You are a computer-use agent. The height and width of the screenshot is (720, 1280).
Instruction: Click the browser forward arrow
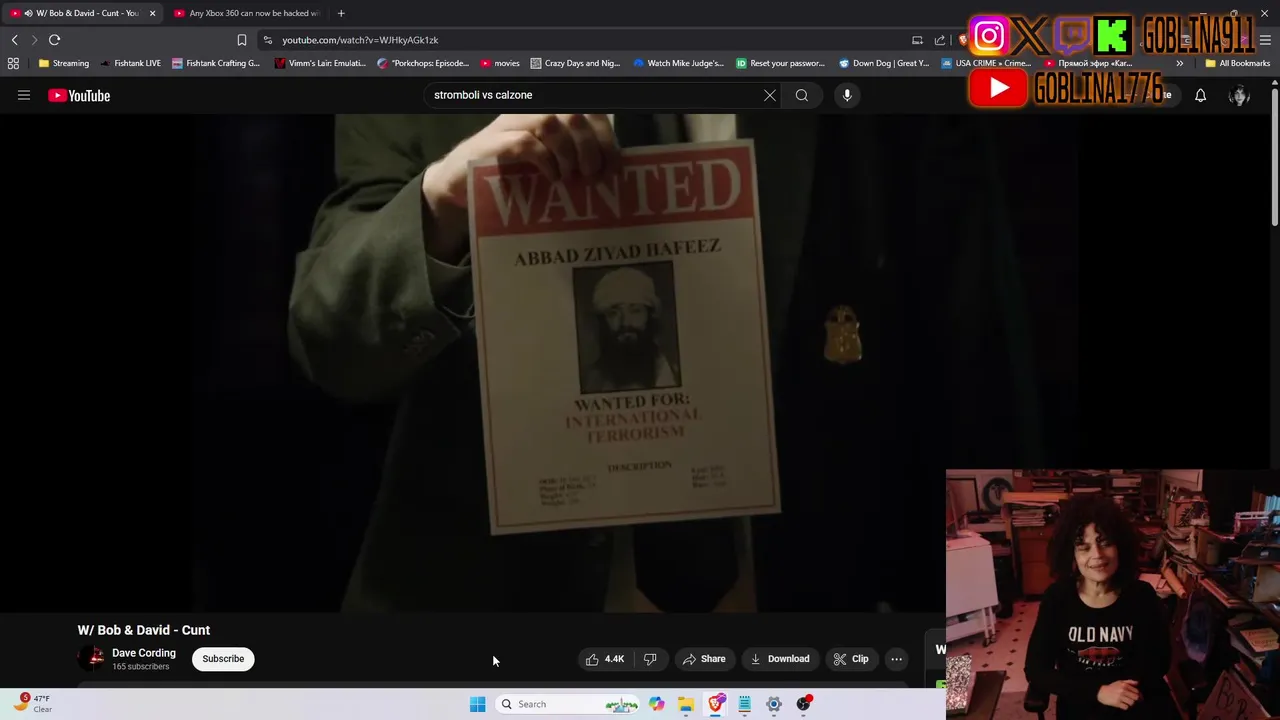click(34, 40)
